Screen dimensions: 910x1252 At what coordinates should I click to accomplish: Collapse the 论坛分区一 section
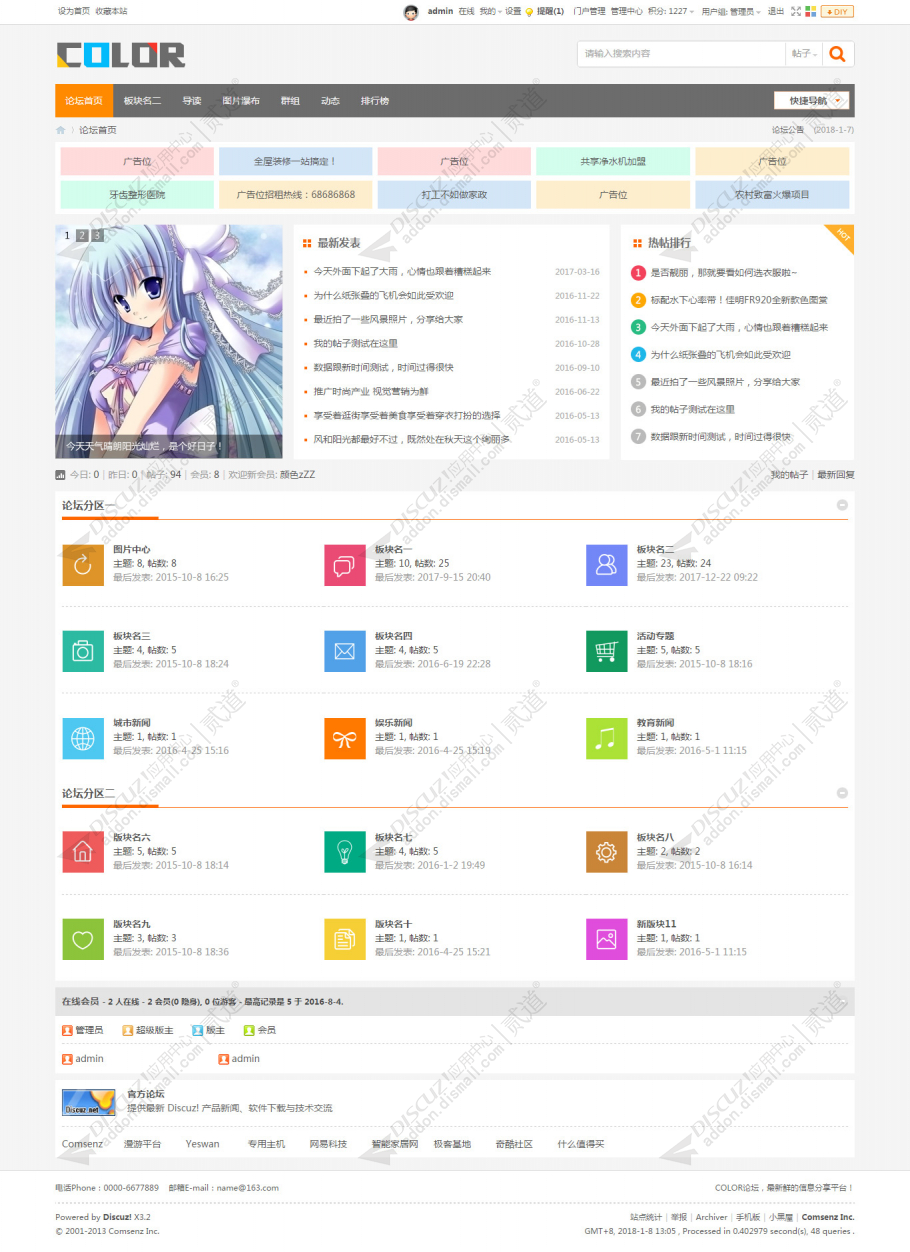[842, 505]
